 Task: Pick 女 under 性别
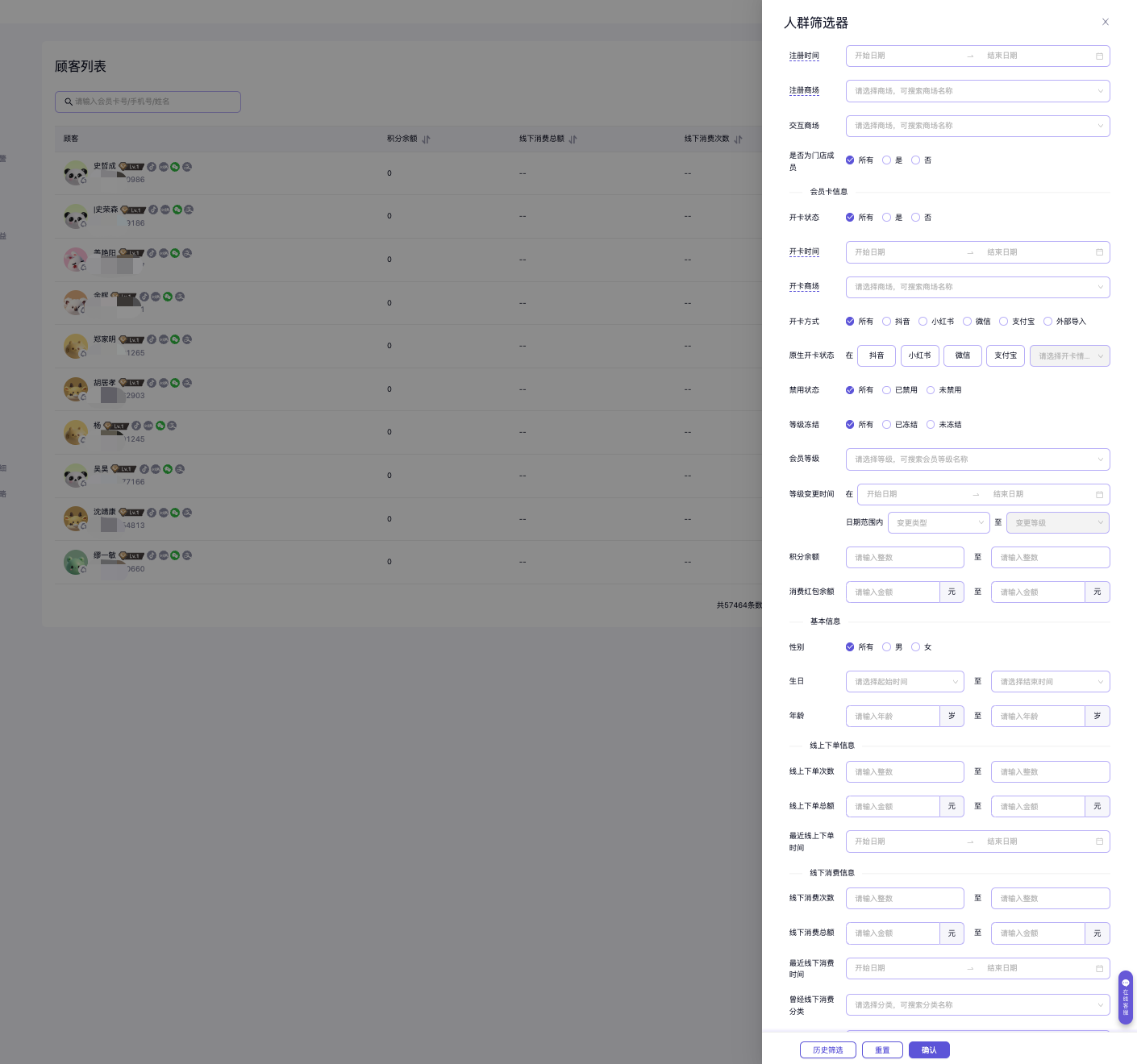tap(916, 647)
